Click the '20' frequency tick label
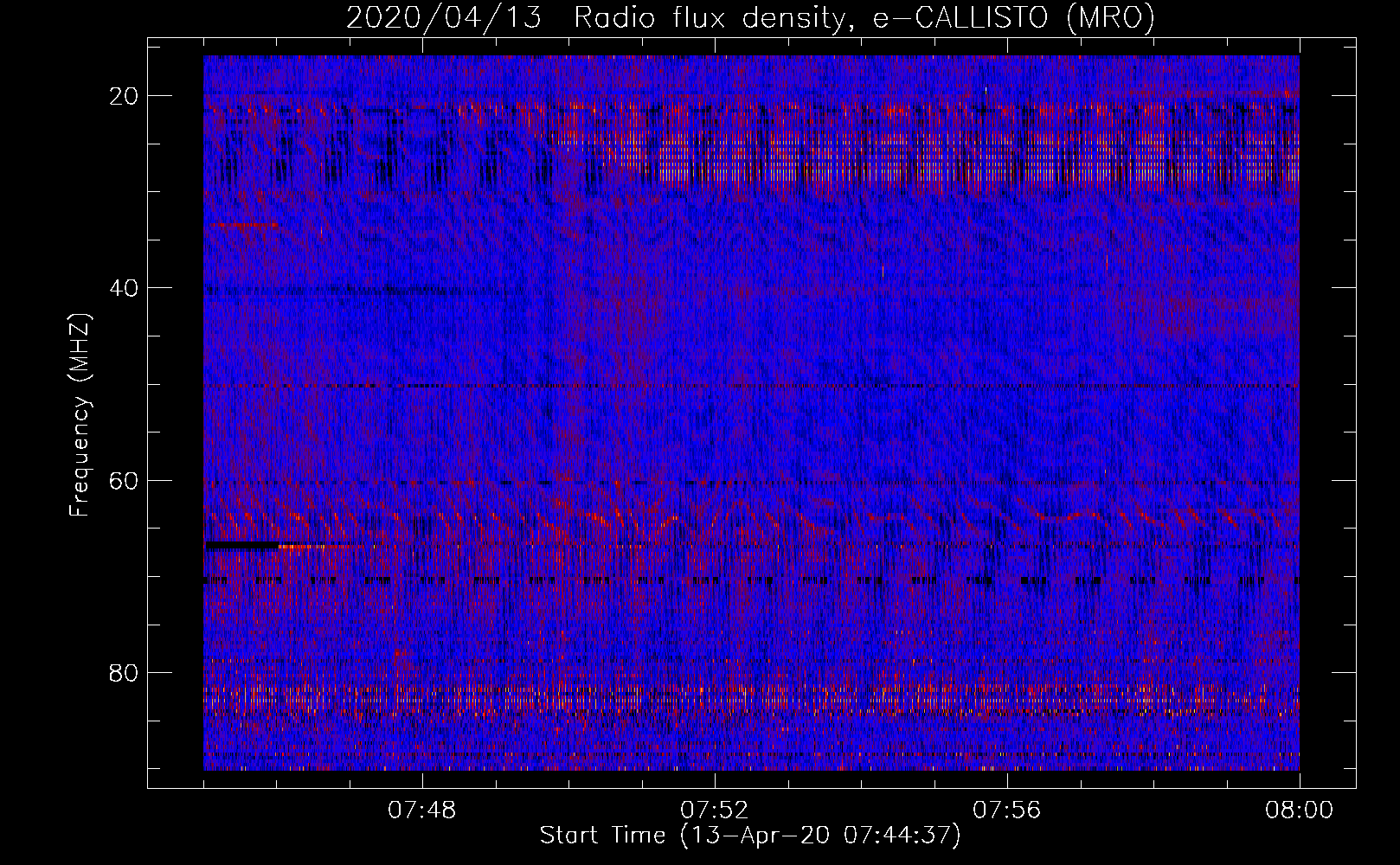 click(125, 96)
